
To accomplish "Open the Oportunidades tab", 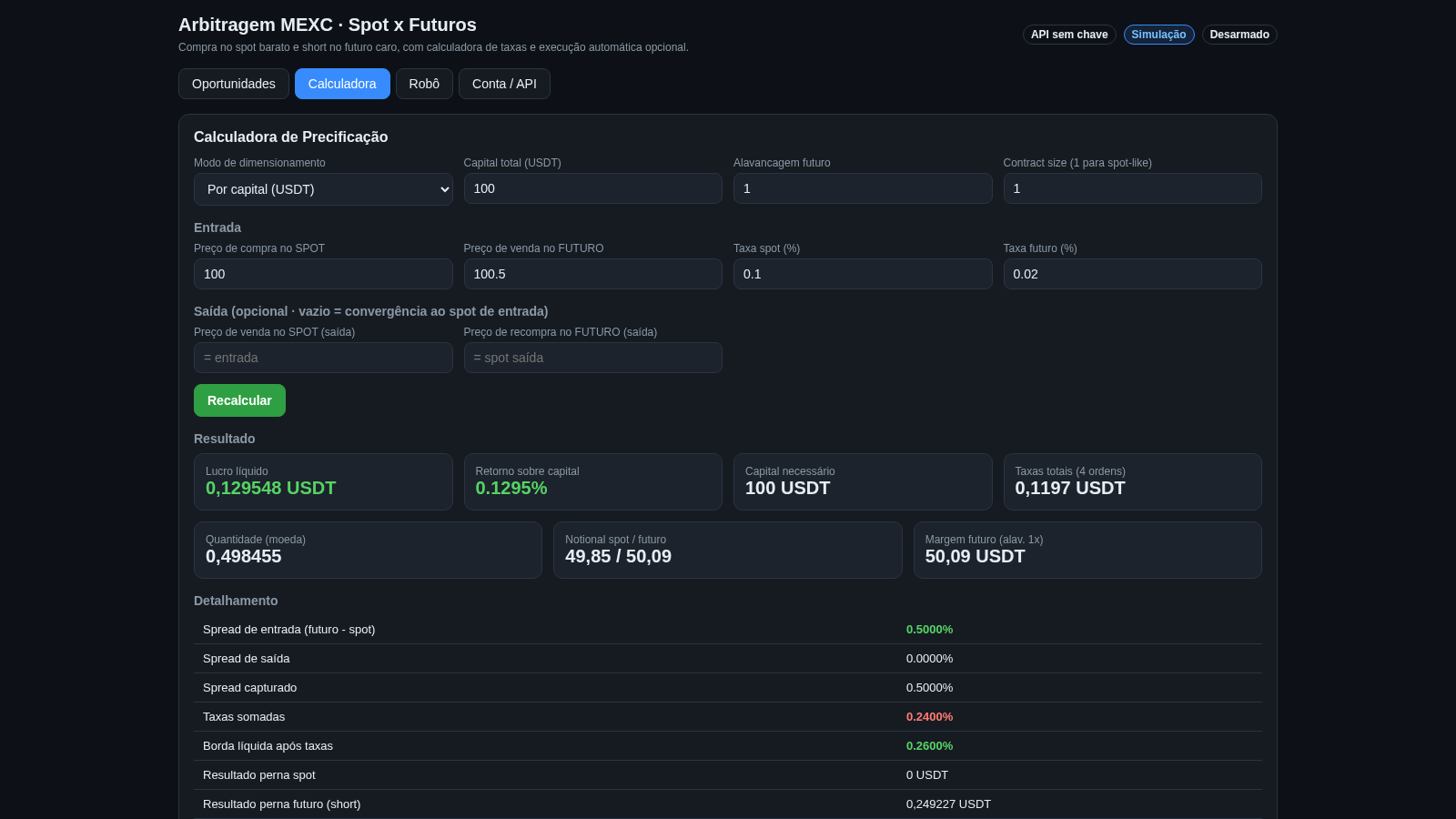I will pyautogui.click(x=234, y=84).
